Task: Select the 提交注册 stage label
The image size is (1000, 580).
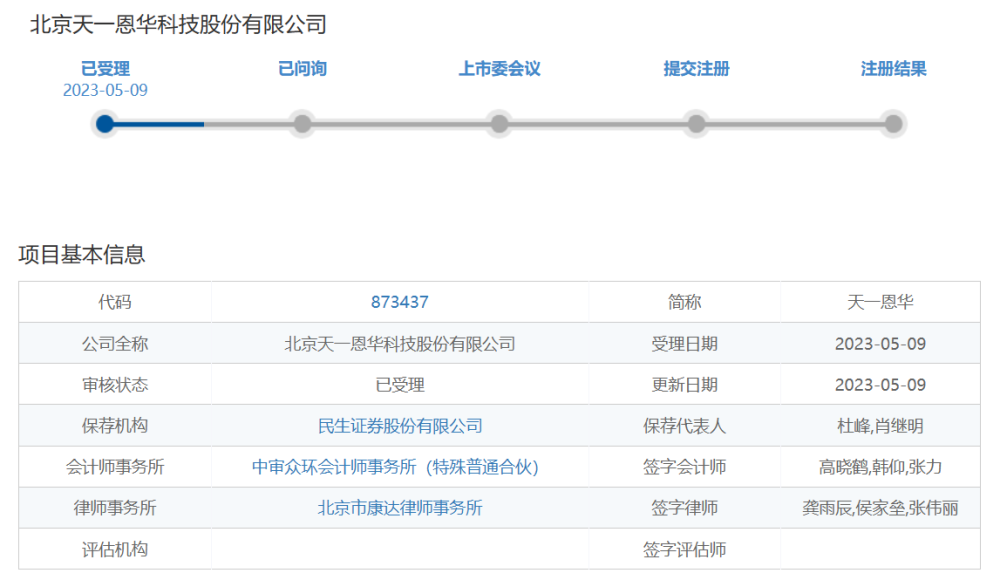Action: pyautogui.click(x=696, y=69)
